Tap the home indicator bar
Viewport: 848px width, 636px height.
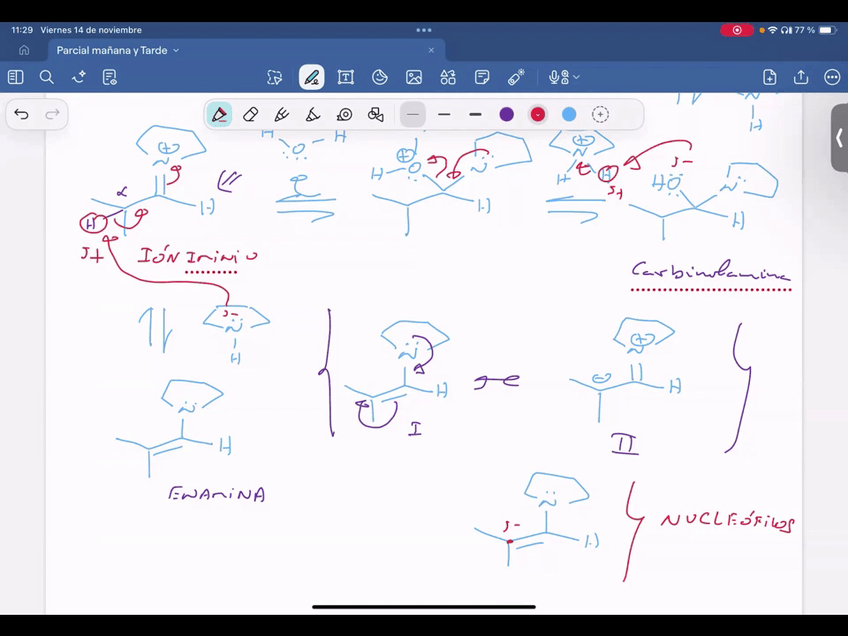424,607
